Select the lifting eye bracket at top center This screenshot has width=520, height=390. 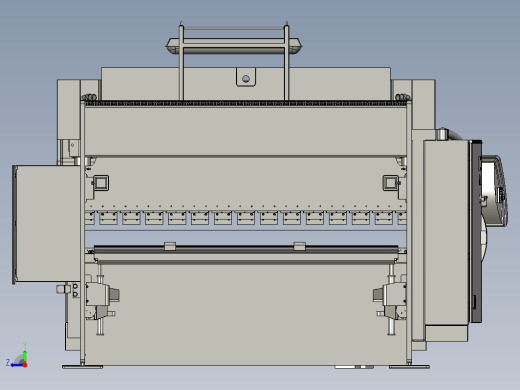point(246,77)
